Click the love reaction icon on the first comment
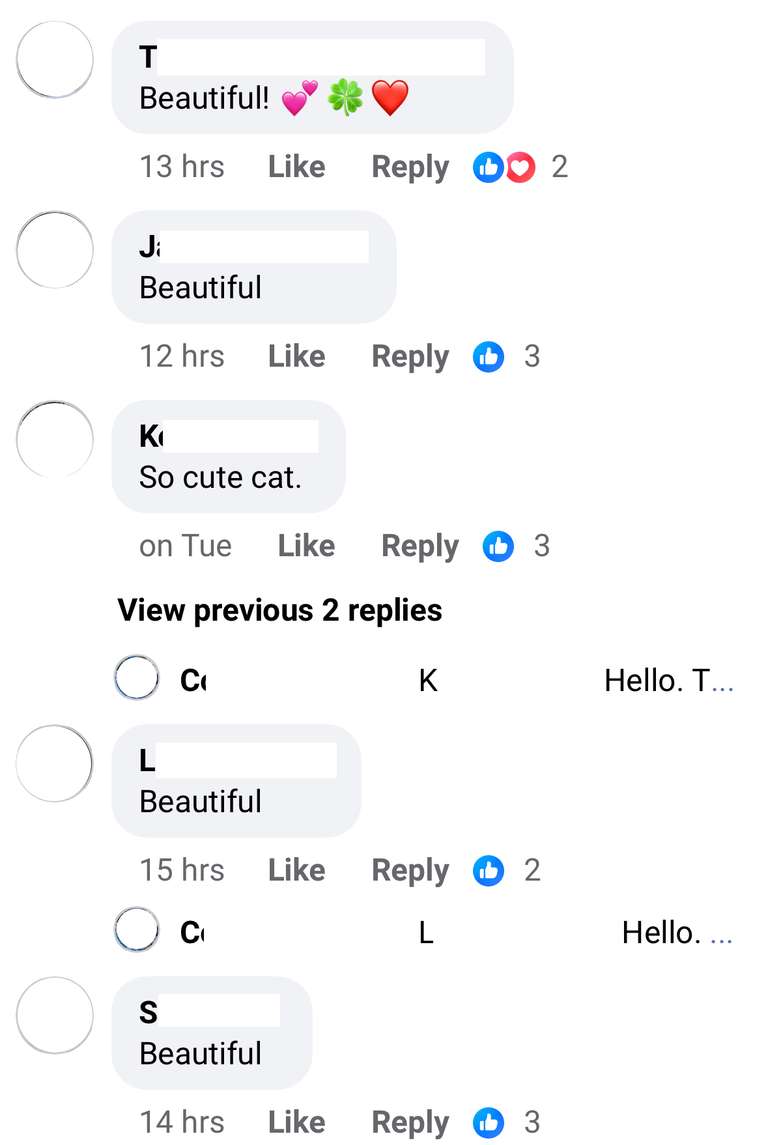768x1145 pixels. click(518, 167)
